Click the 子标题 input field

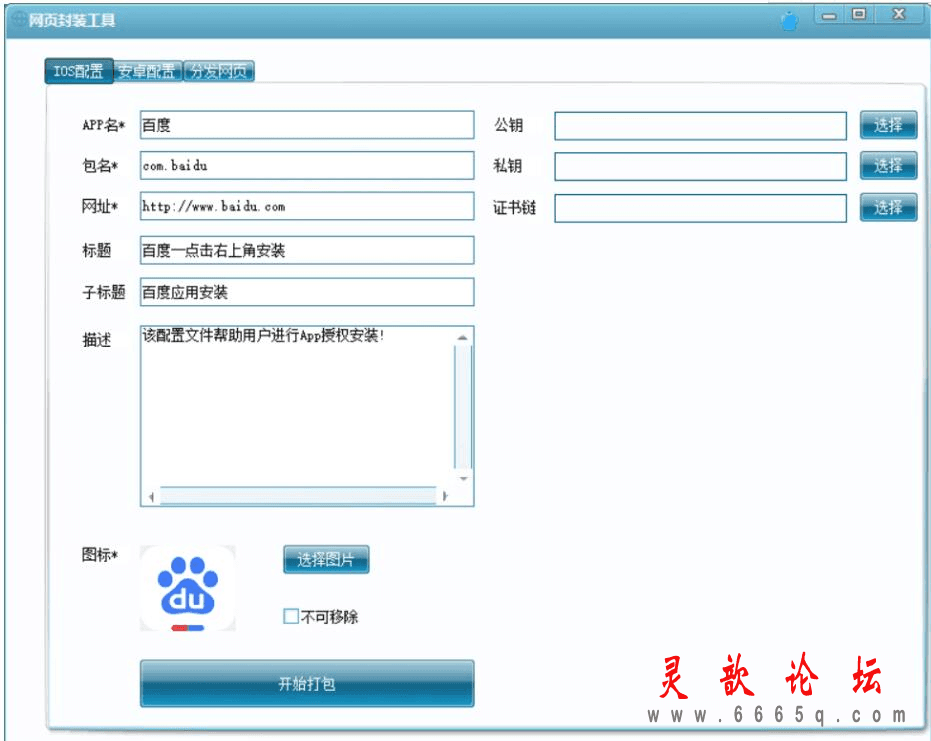(307, 292)
